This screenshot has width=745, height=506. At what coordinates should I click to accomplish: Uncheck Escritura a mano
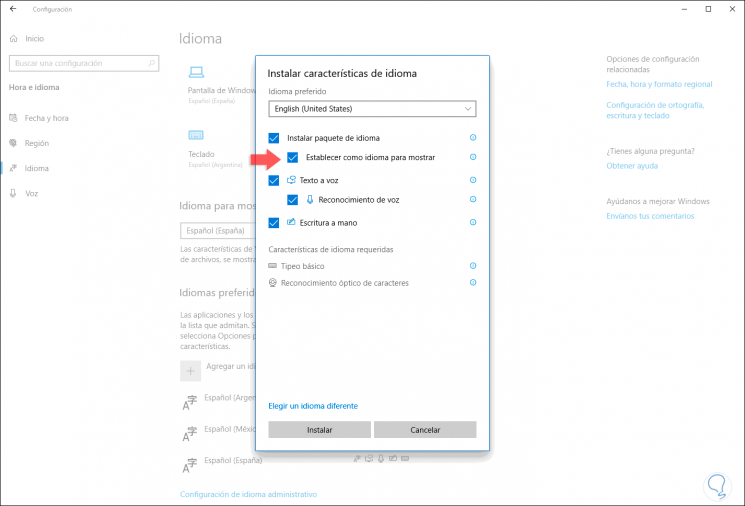274,223
